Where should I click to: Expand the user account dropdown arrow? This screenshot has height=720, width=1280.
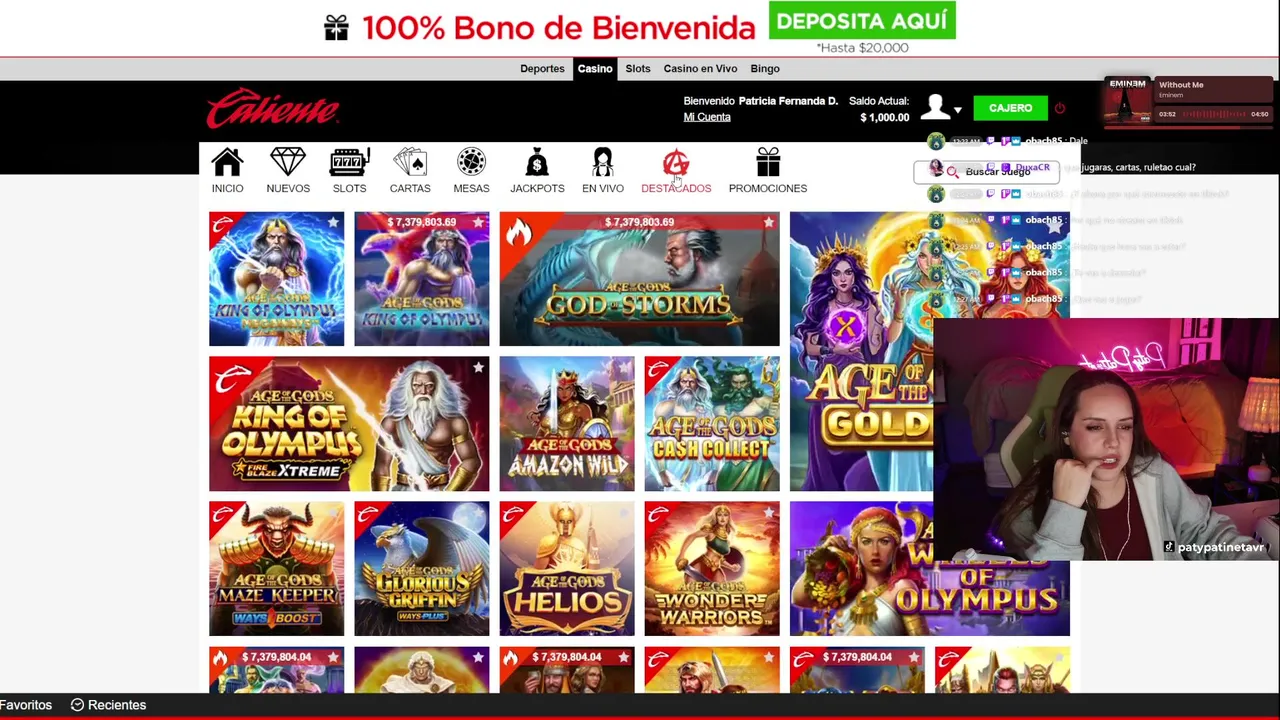pos(957,110)
